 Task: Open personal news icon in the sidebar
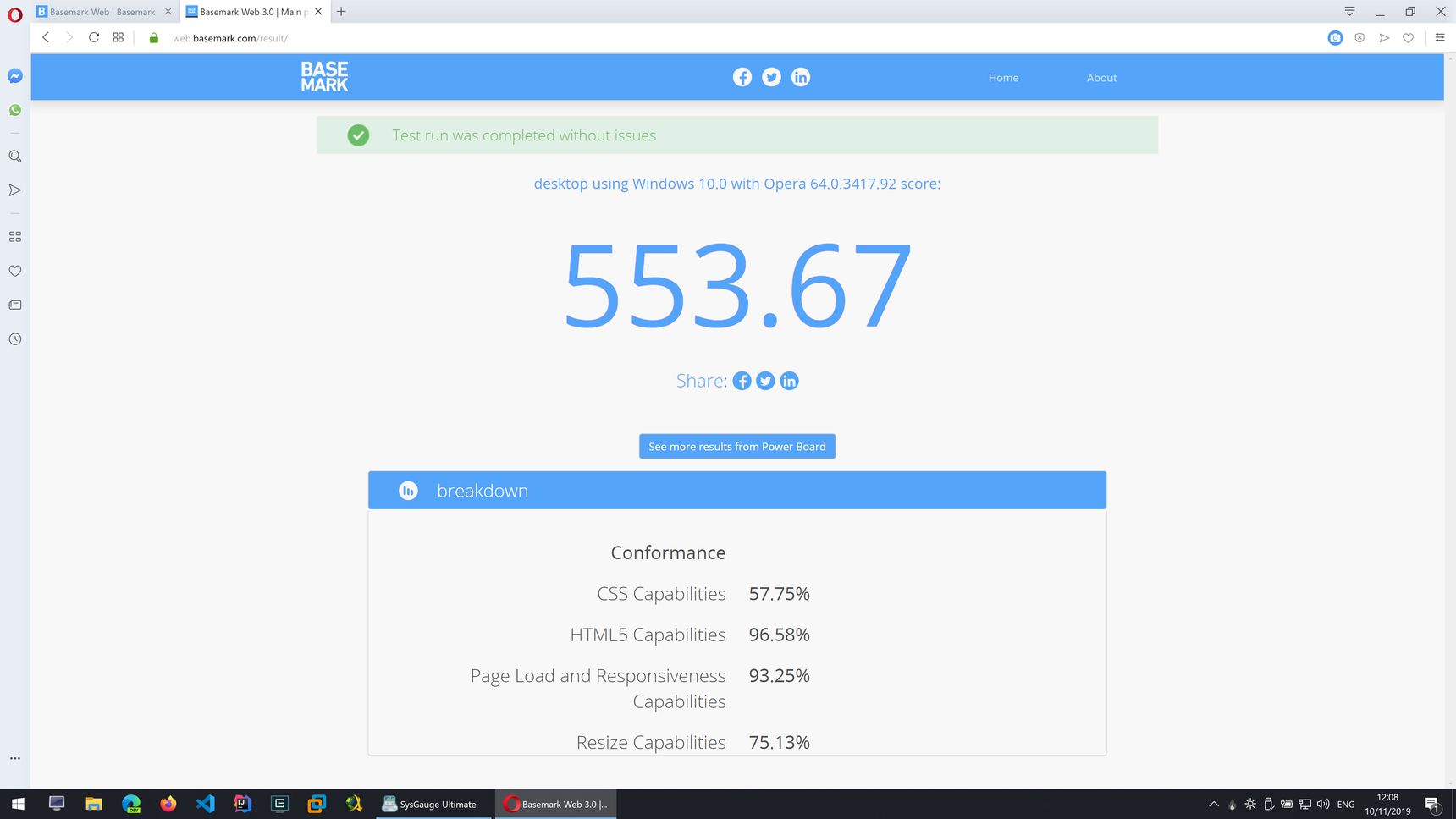(15, 305)
